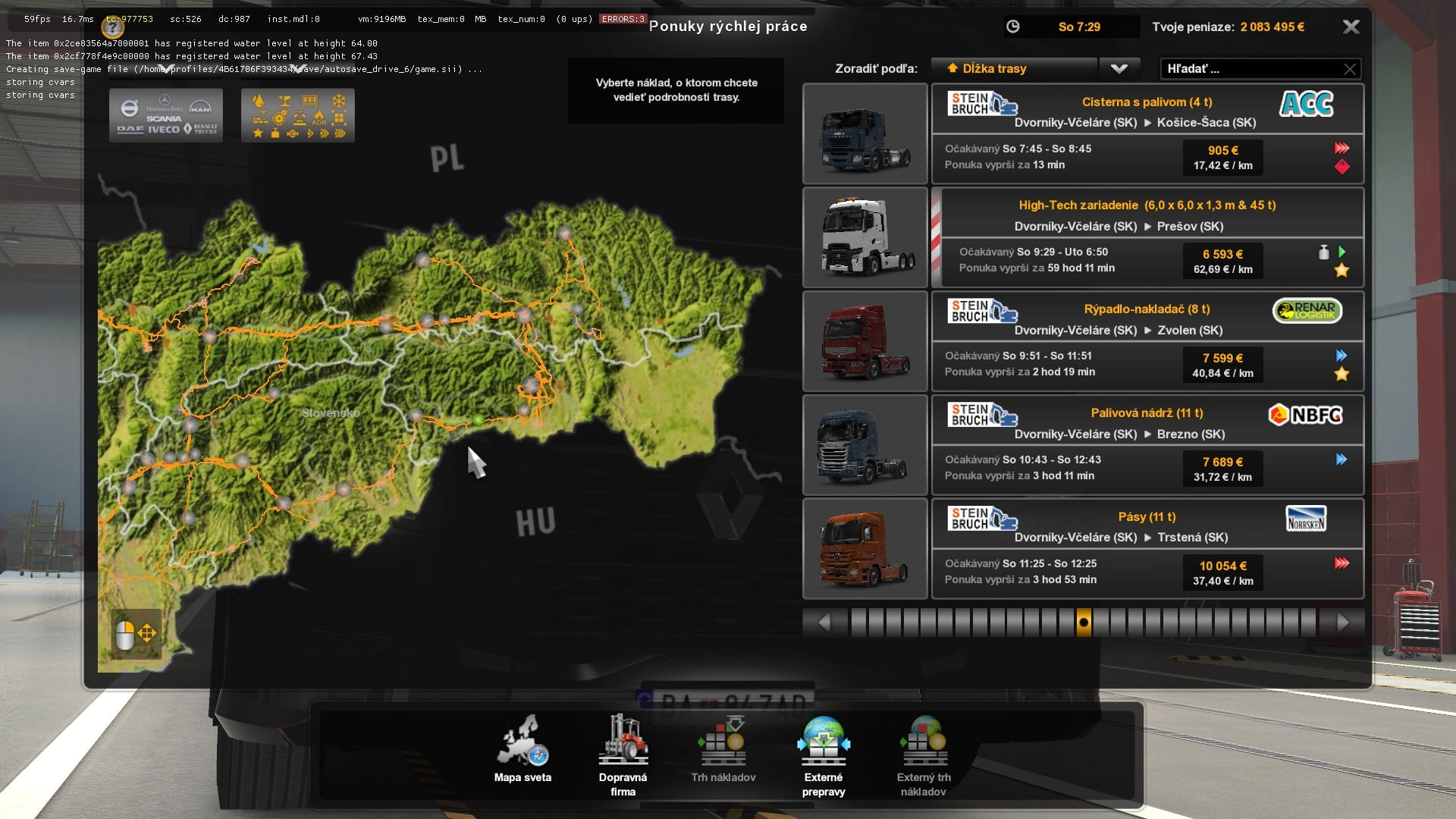
Task: Click the highlighted page marker in pagination
Action: pos(1084,623)
